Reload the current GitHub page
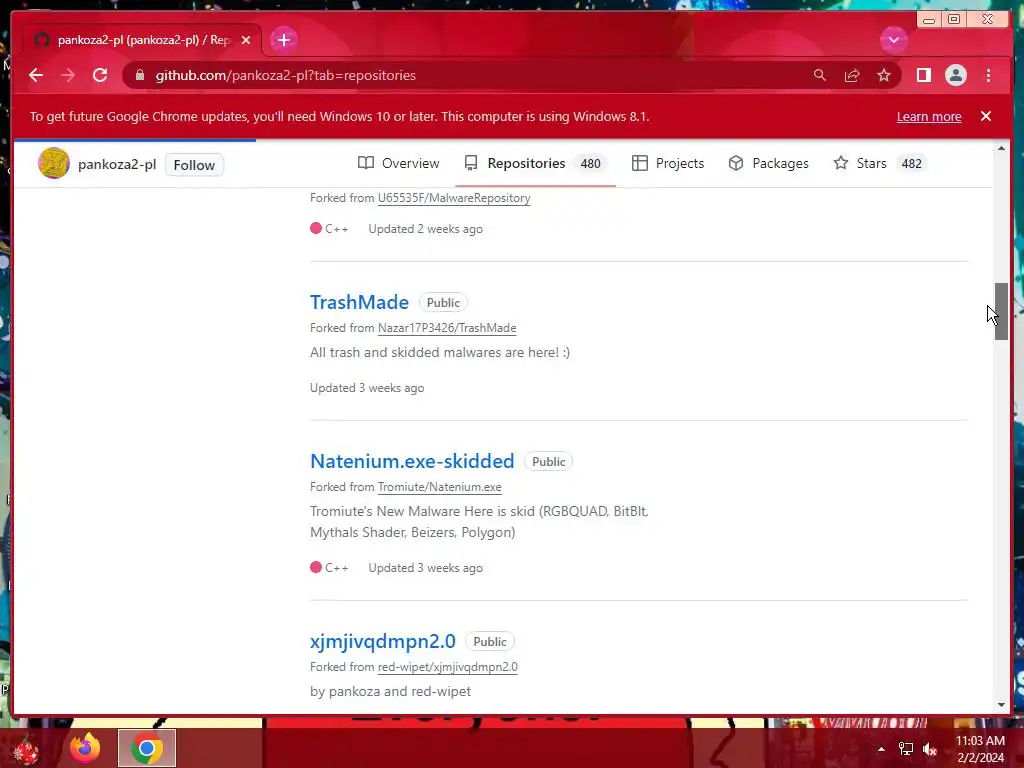This screenshot has height=768, width=1024. tap(100, 75)
